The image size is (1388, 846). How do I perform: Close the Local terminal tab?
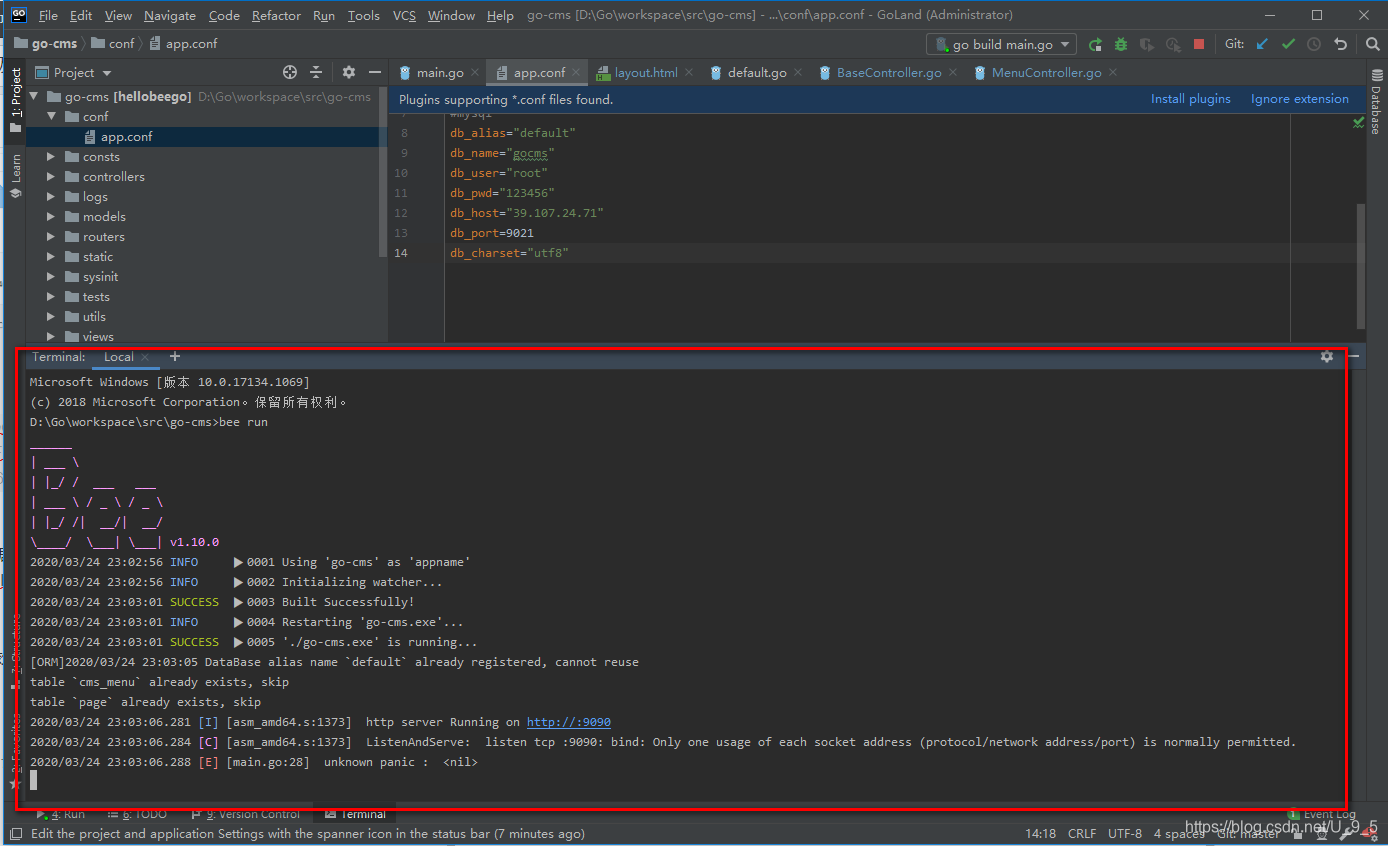coord(145,357)
